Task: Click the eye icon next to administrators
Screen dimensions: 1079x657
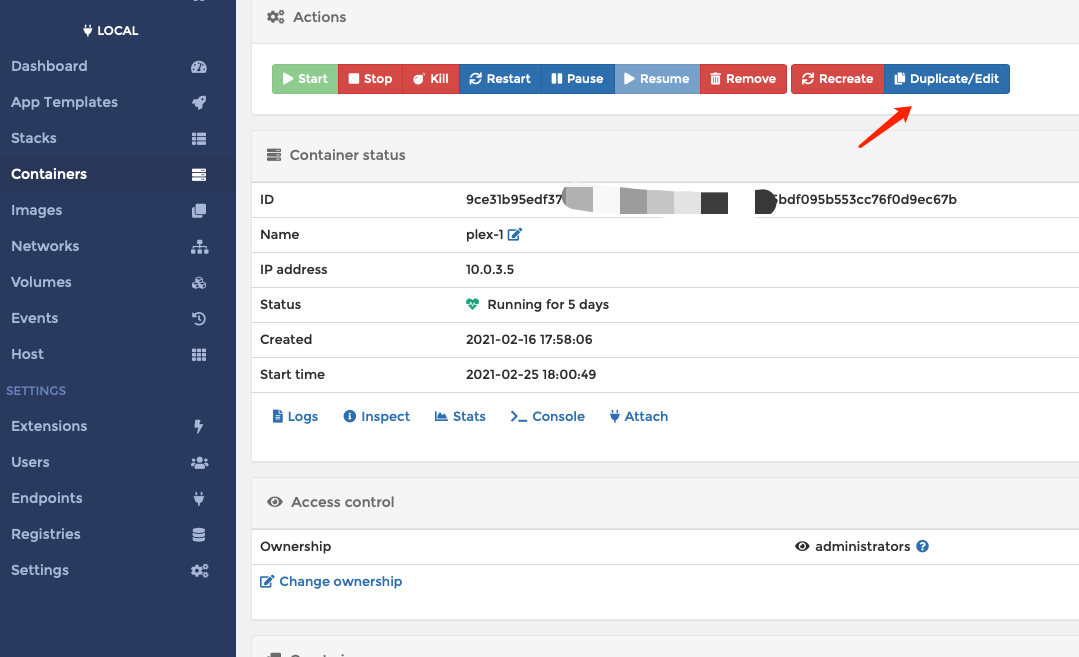Action: click(x=802, y=546)
